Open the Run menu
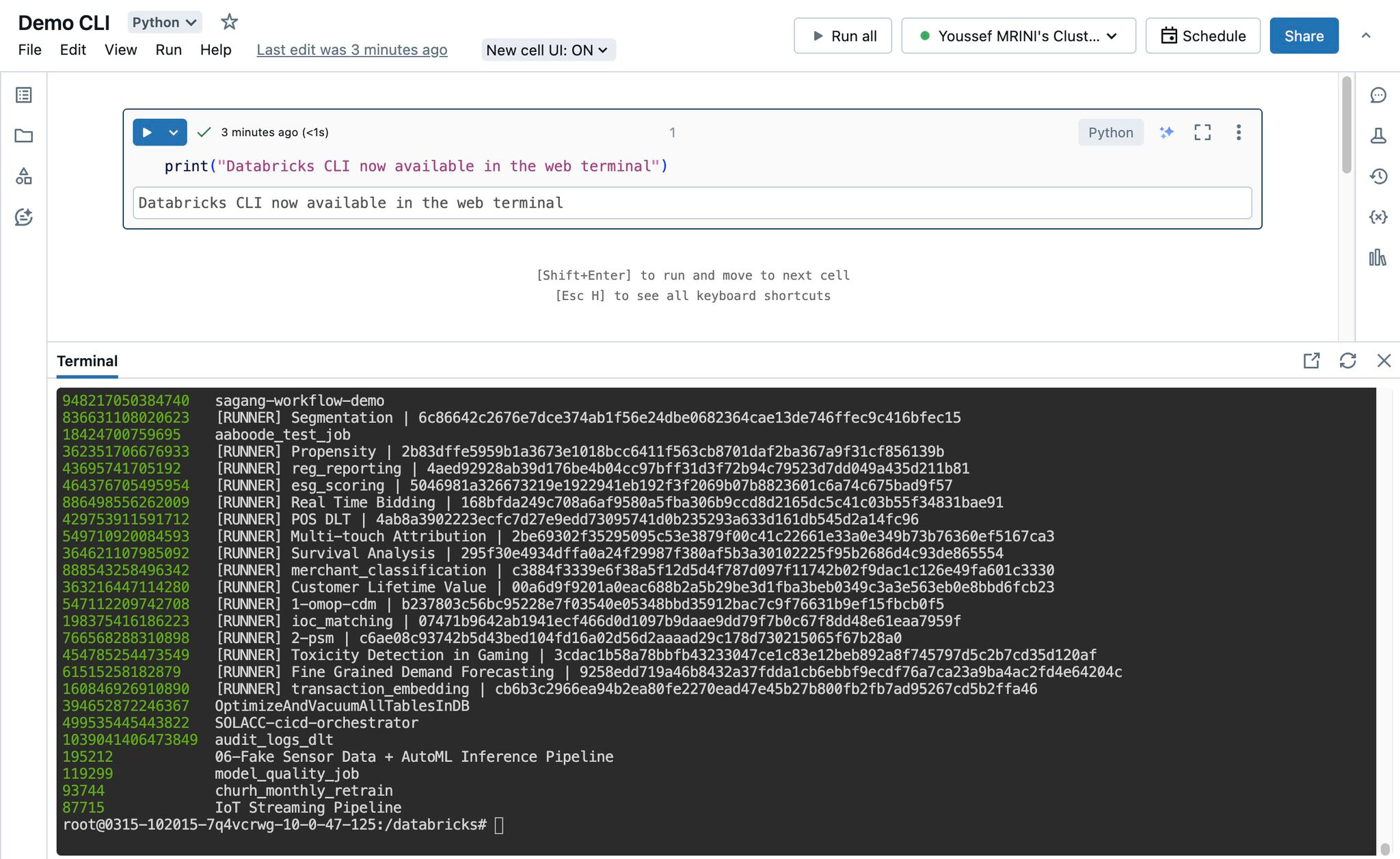 (169, 50)
